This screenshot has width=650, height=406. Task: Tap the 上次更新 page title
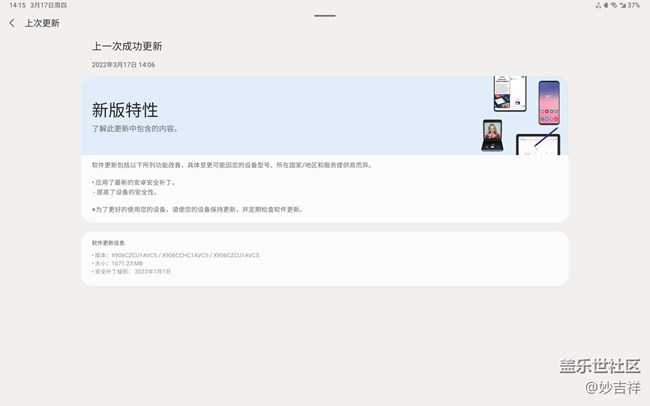coord(42,23)
